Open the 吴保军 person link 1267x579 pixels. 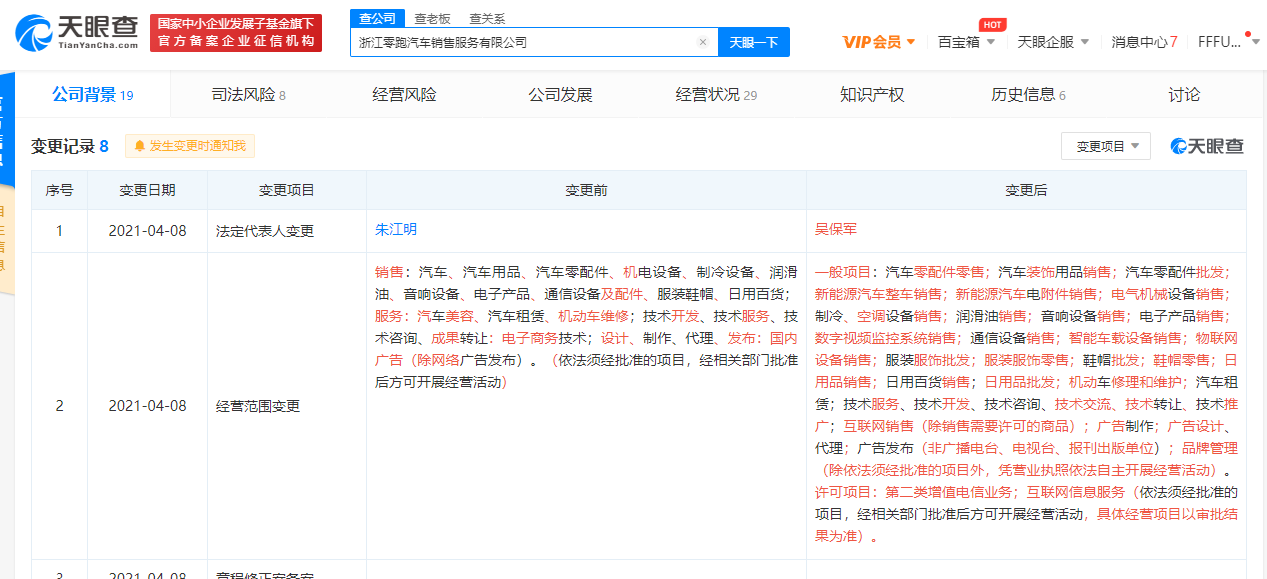(x=835, y=230)
